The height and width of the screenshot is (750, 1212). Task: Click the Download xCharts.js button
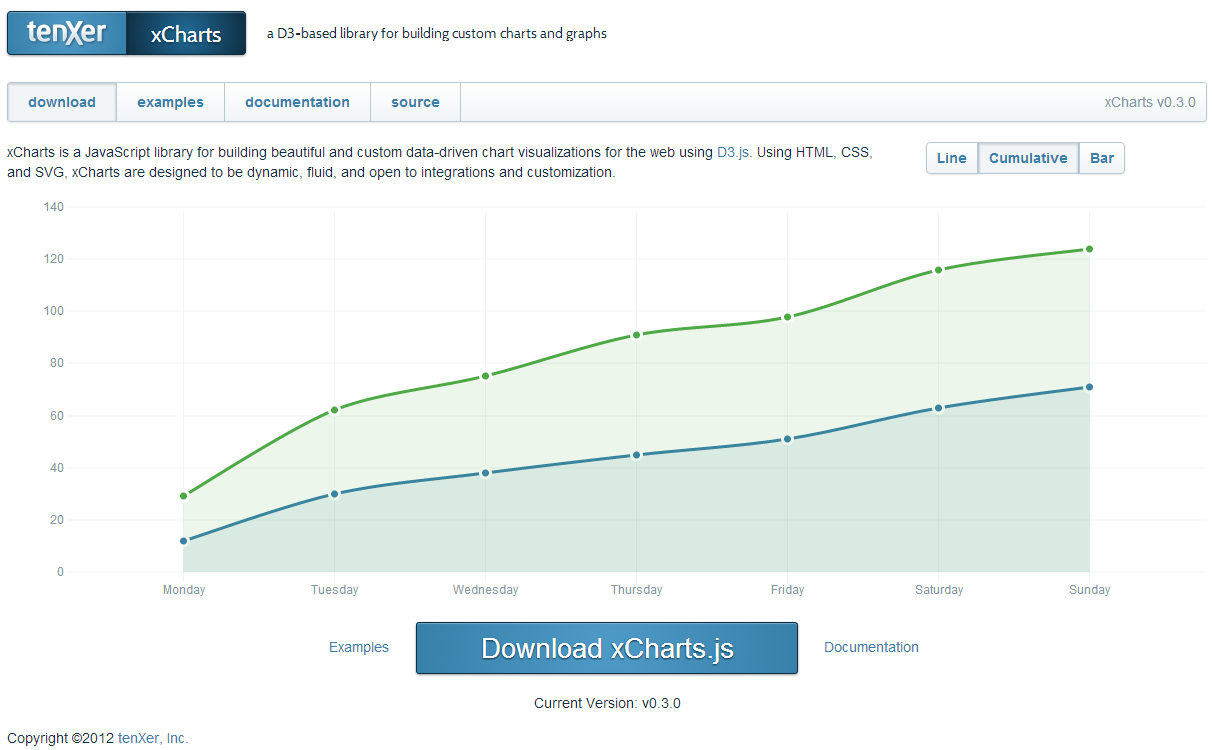tap(607, 648)
